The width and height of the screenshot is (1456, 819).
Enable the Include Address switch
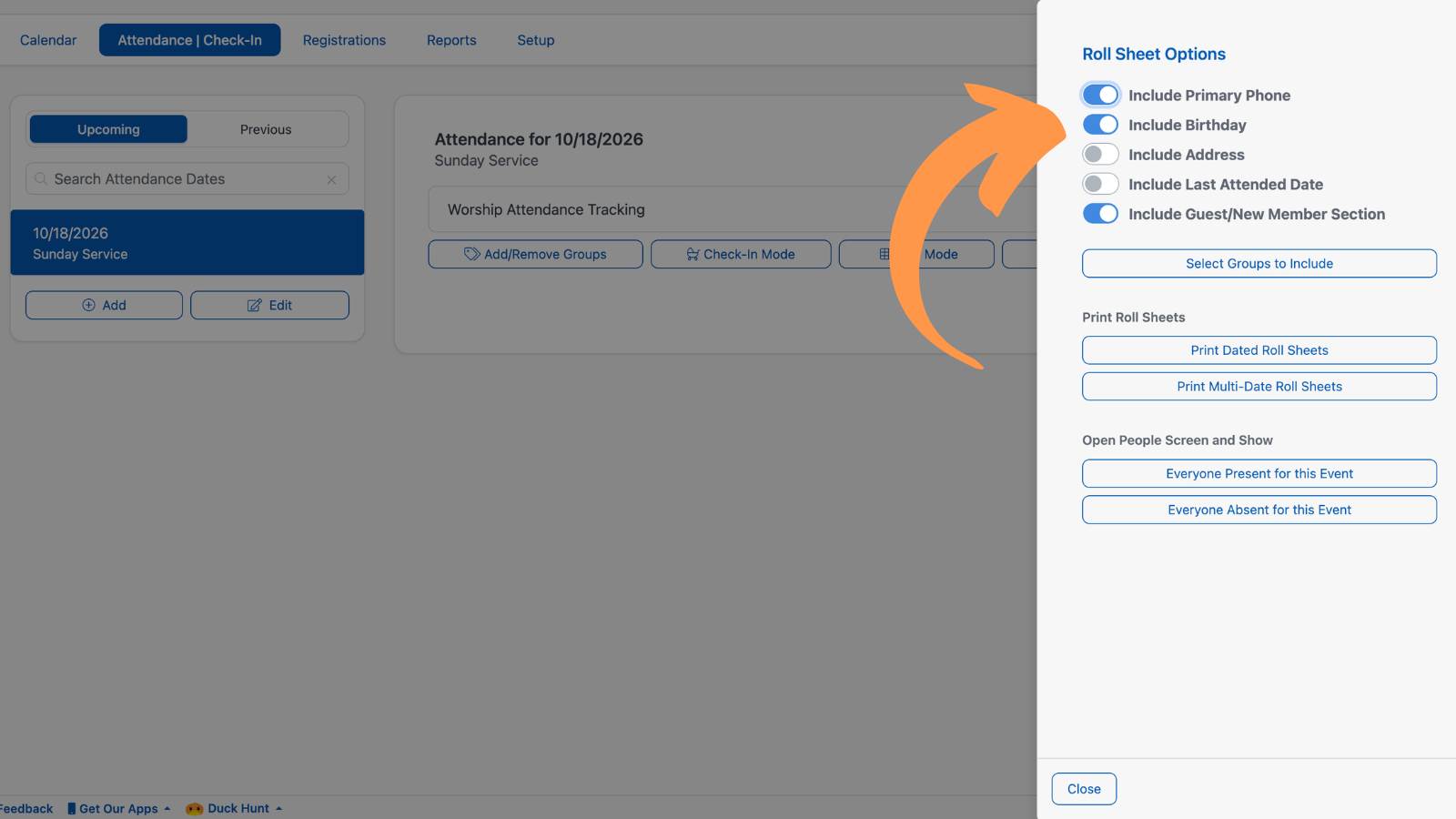tap(1100, 155)
